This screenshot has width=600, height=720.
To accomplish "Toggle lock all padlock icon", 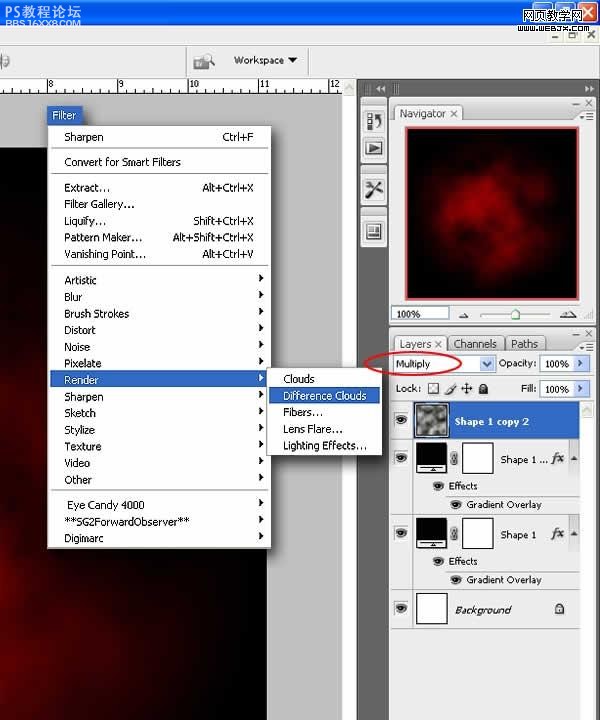I will pyautogui.click(x=483, y=389).
